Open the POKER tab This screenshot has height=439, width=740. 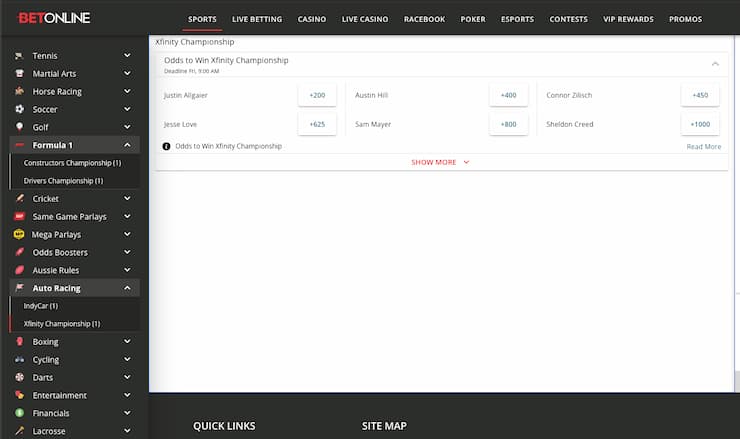(473, 19)
